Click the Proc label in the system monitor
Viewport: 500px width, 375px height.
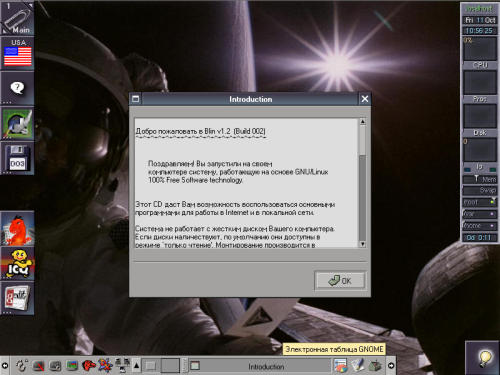point(480,99)
